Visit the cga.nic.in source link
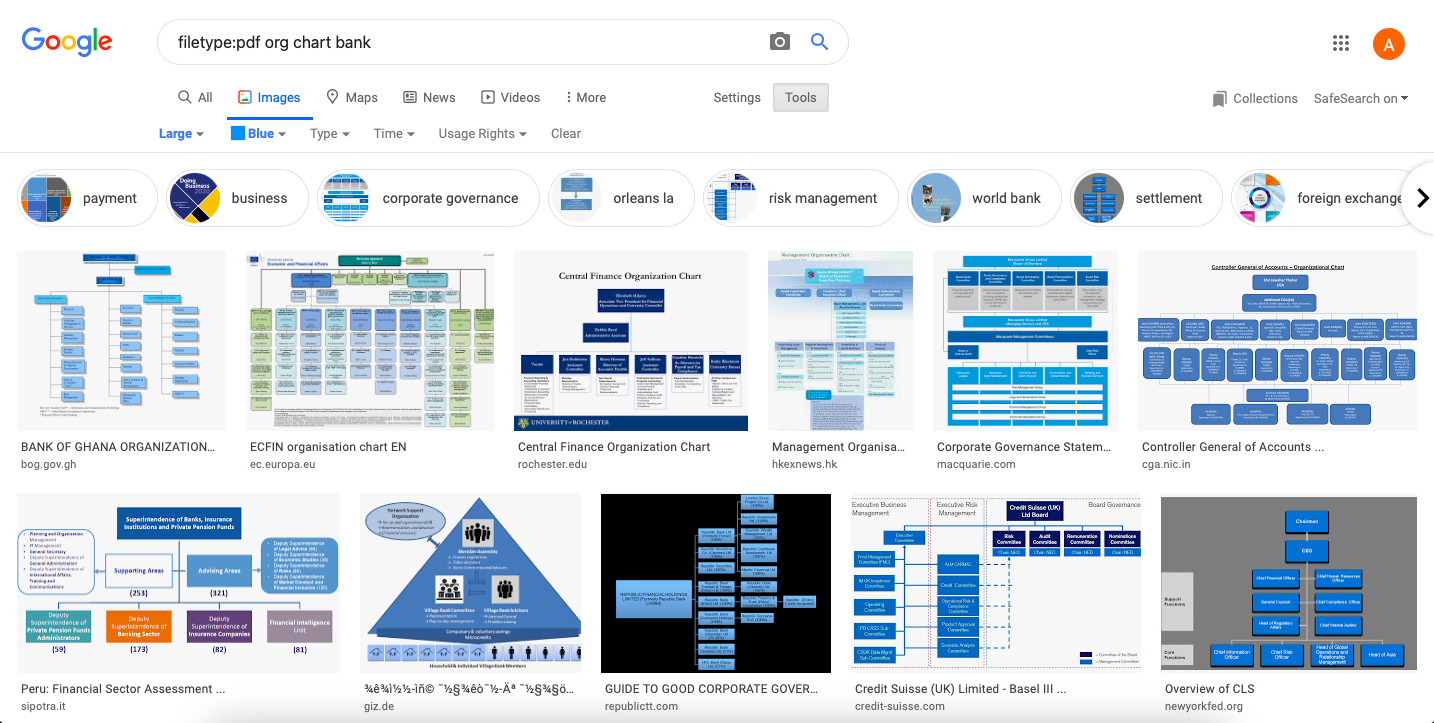The height and width of the screenshot is (723, 1434). 1168,464
